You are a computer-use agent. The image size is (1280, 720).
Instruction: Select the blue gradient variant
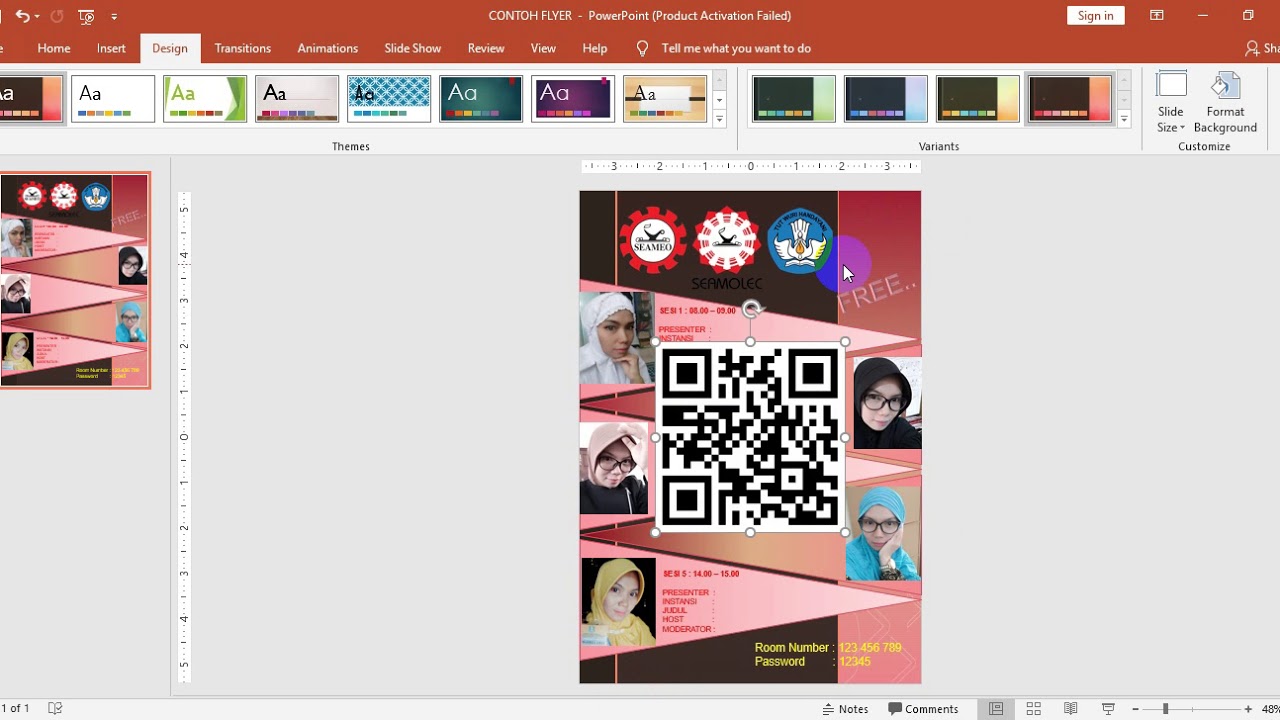(886, 99)
